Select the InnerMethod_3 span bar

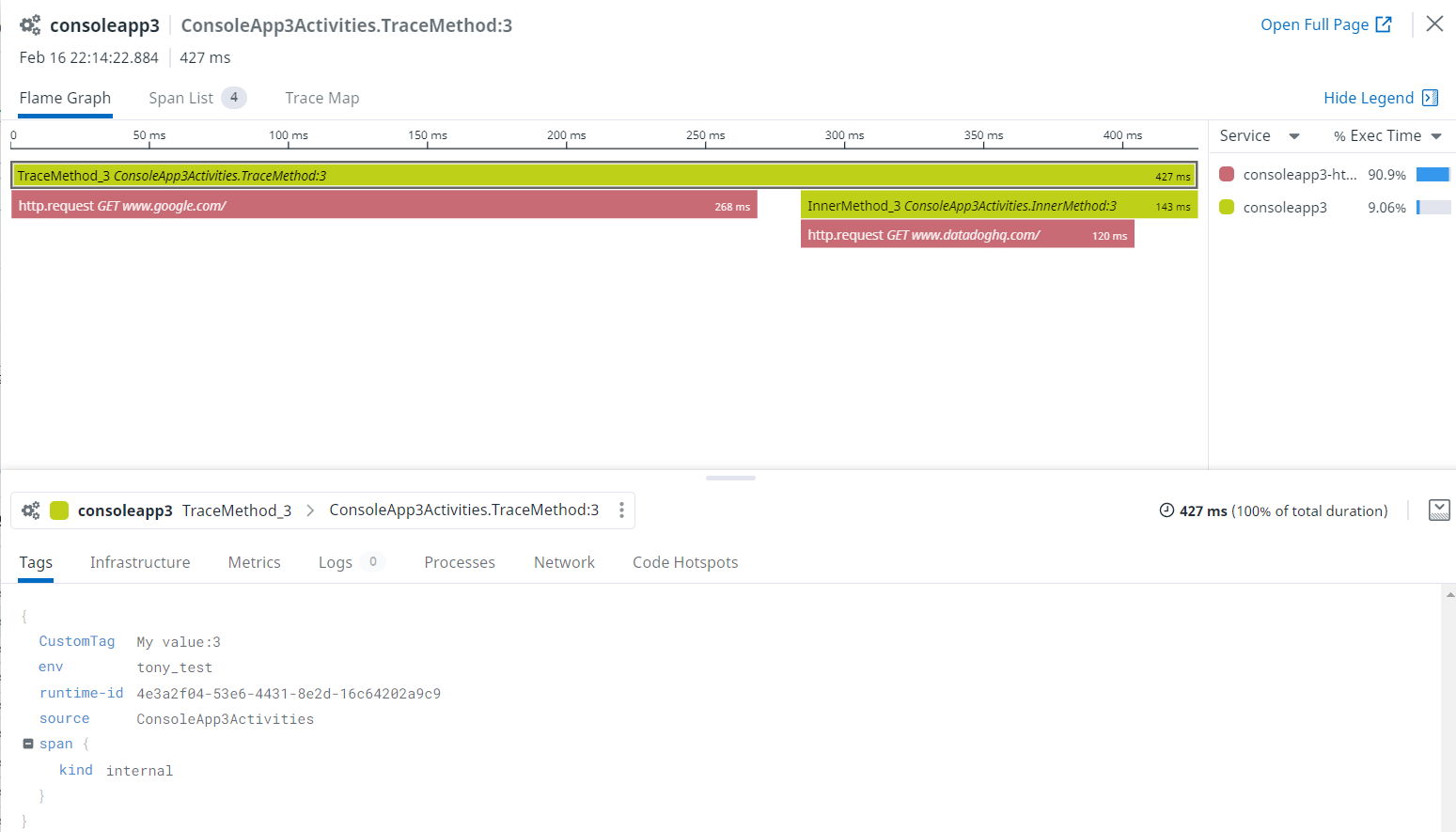coord(999,206)
